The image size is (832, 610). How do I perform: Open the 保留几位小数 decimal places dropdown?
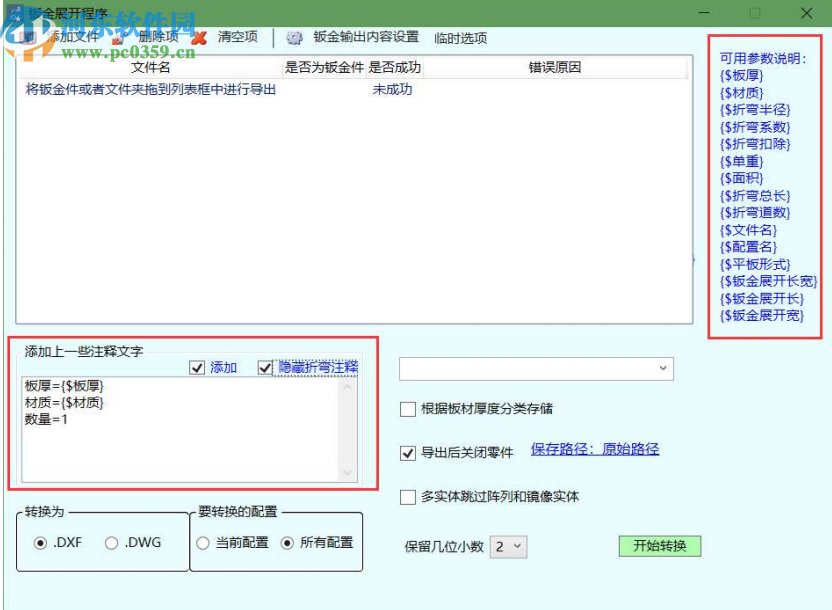508,546
